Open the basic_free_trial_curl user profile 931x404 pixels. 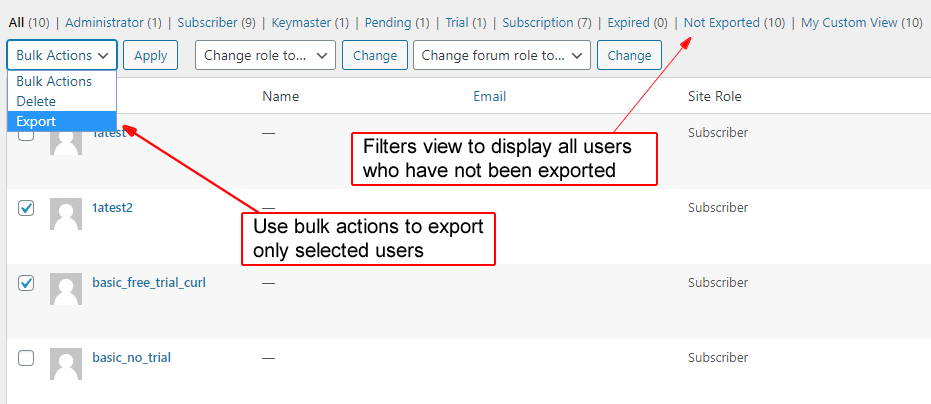point(149,283)
